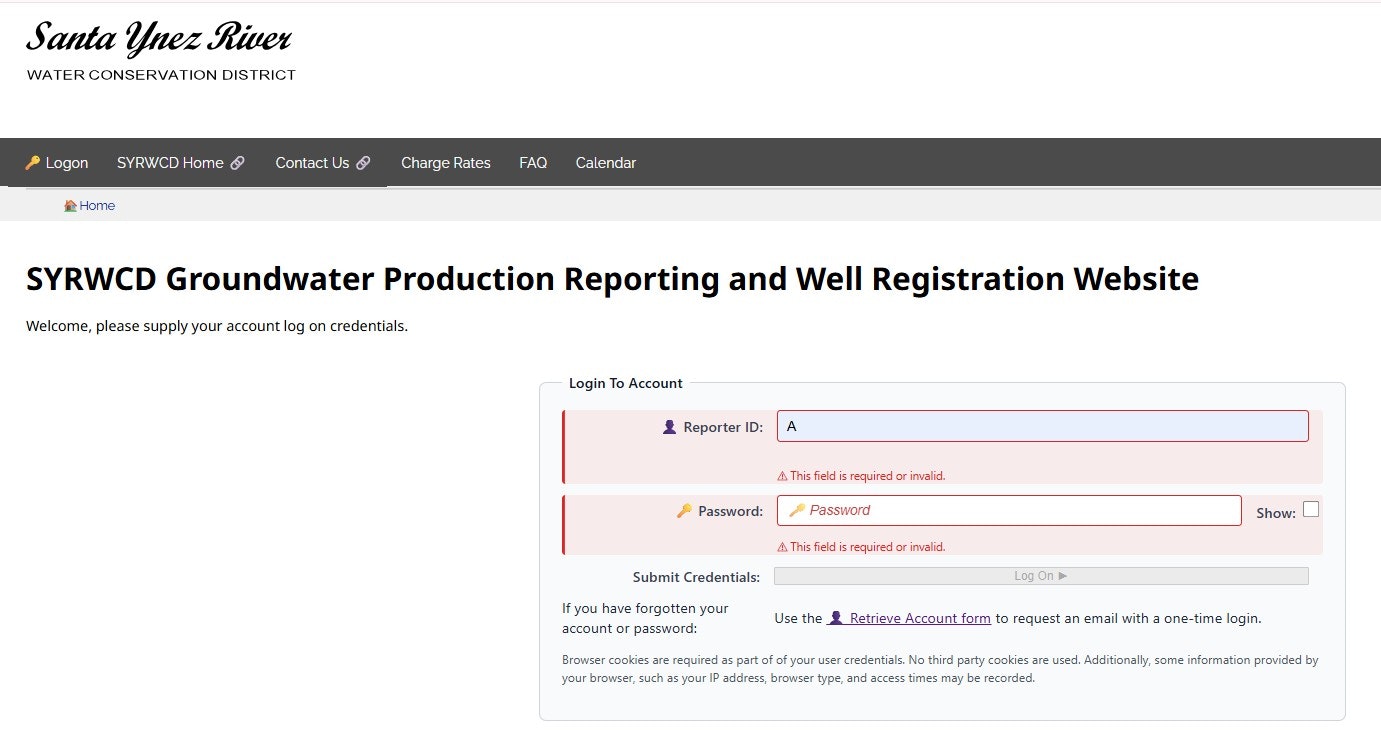Go to SYRWCD Home link in navbar
Image resolution: width=1381 pixels, height=748 pixels.
tap(181, 163)
